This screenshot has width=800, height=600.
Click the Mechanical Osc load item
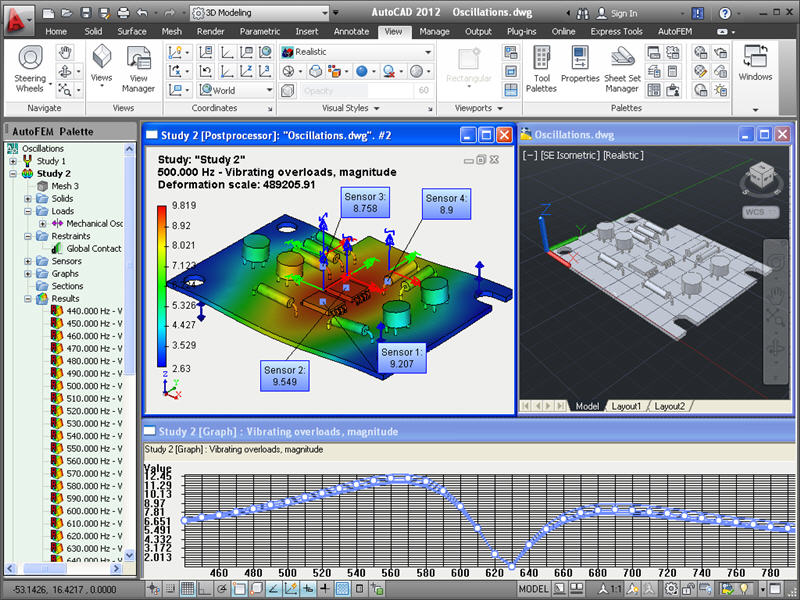click(x=87, y=224)
